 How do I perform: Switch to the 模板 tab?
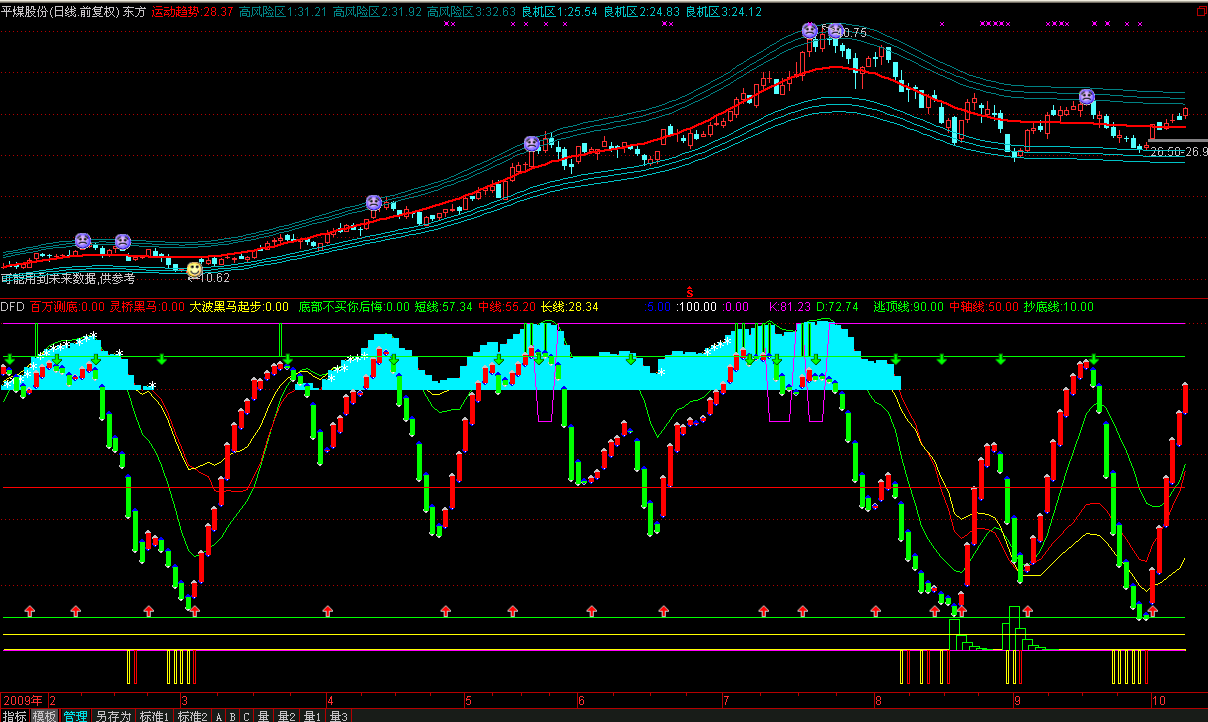point(44,716)
